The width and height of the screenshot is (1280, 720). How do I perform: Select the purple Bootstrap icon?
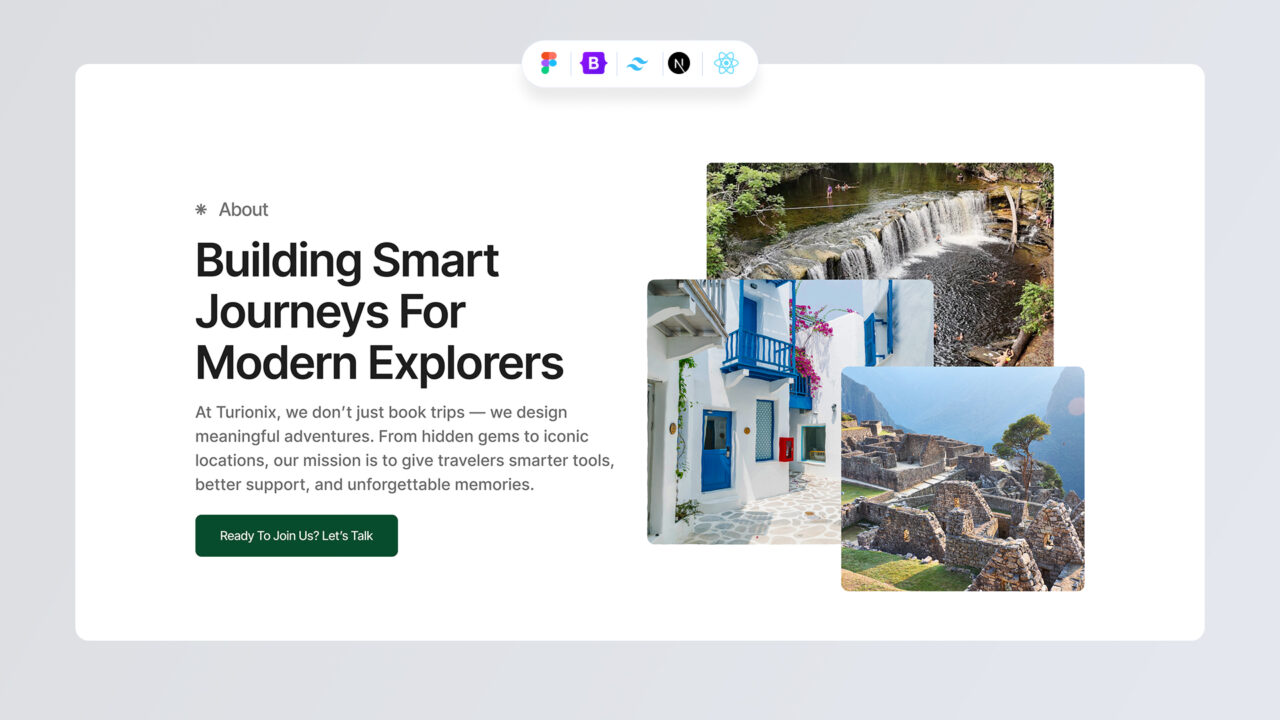point(594,63)
